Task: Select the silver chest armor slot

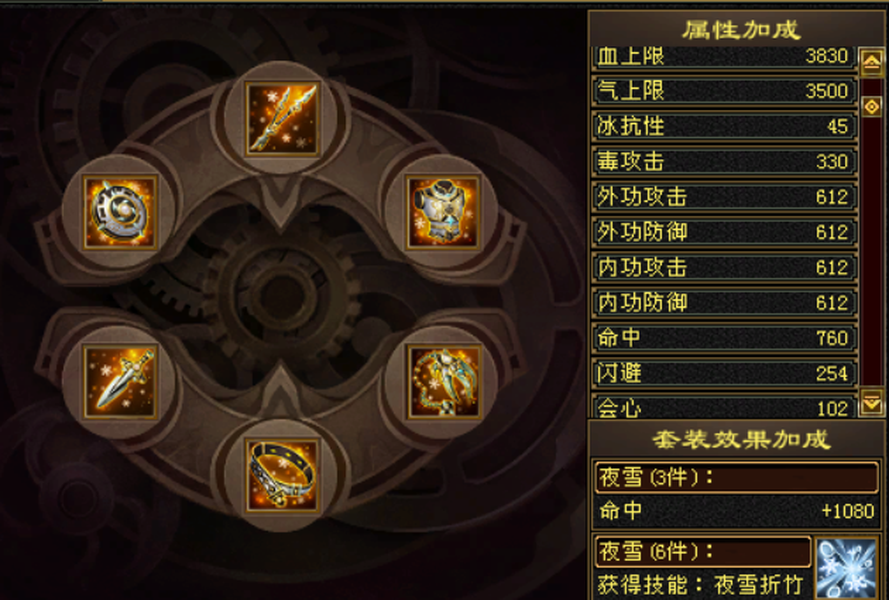Action: click(x=443, y=212)
